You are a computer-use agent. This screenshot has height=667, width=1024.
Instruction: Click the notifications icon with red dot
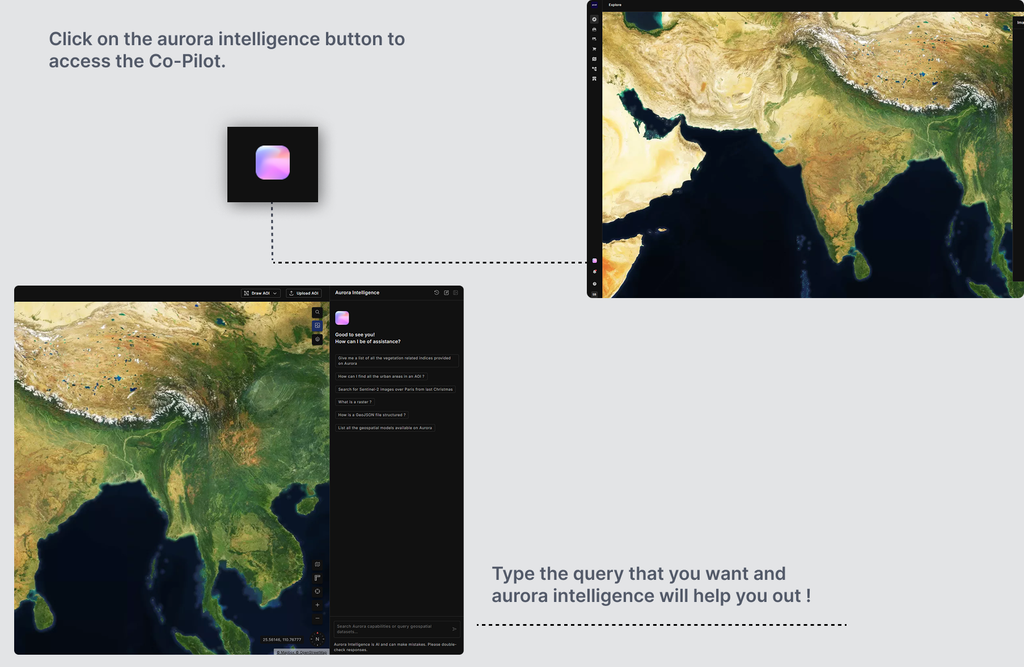(595, 272)
